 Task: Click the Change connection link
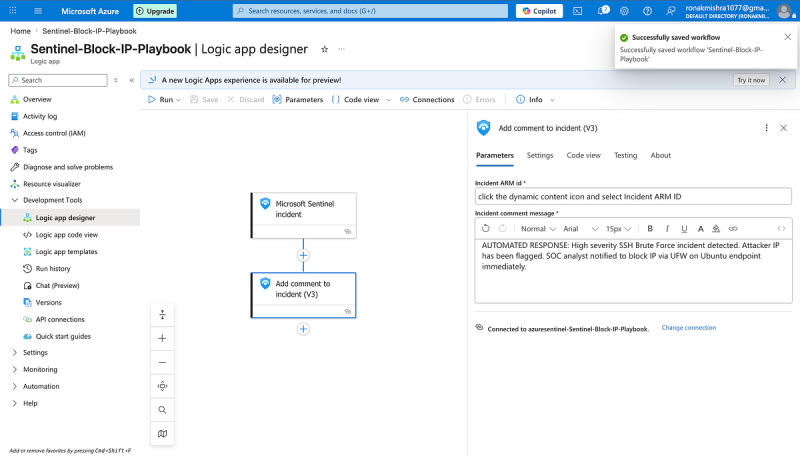coord(689,327)
